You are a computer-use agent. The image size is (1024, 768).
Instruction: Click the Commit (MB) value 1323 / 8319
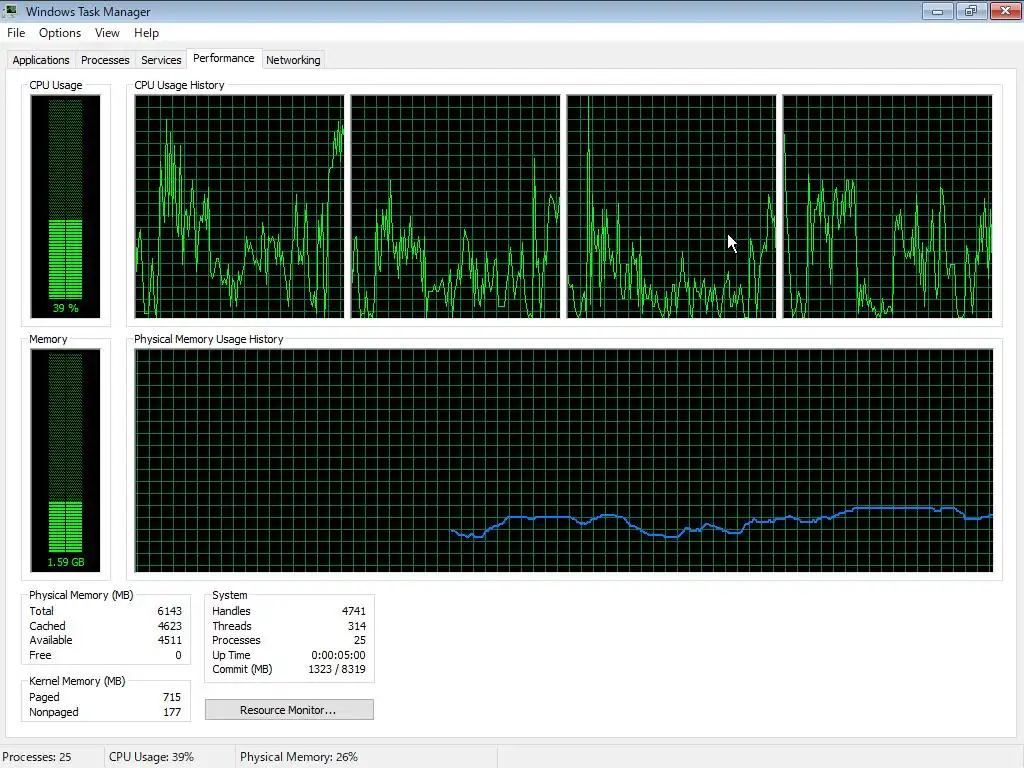(336, 669)
